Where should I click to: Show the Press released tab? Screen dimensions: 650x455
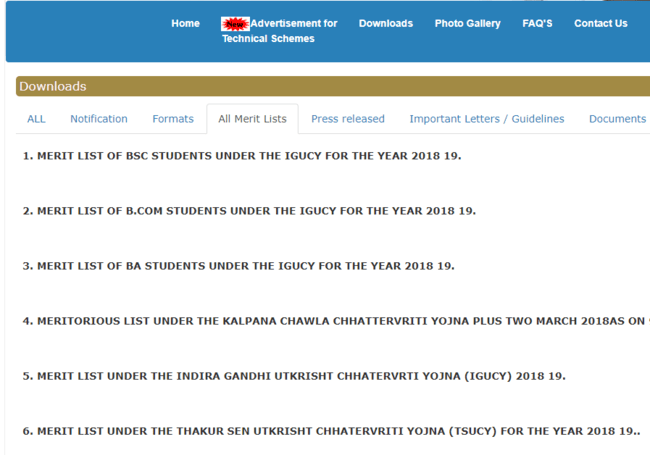347,119
